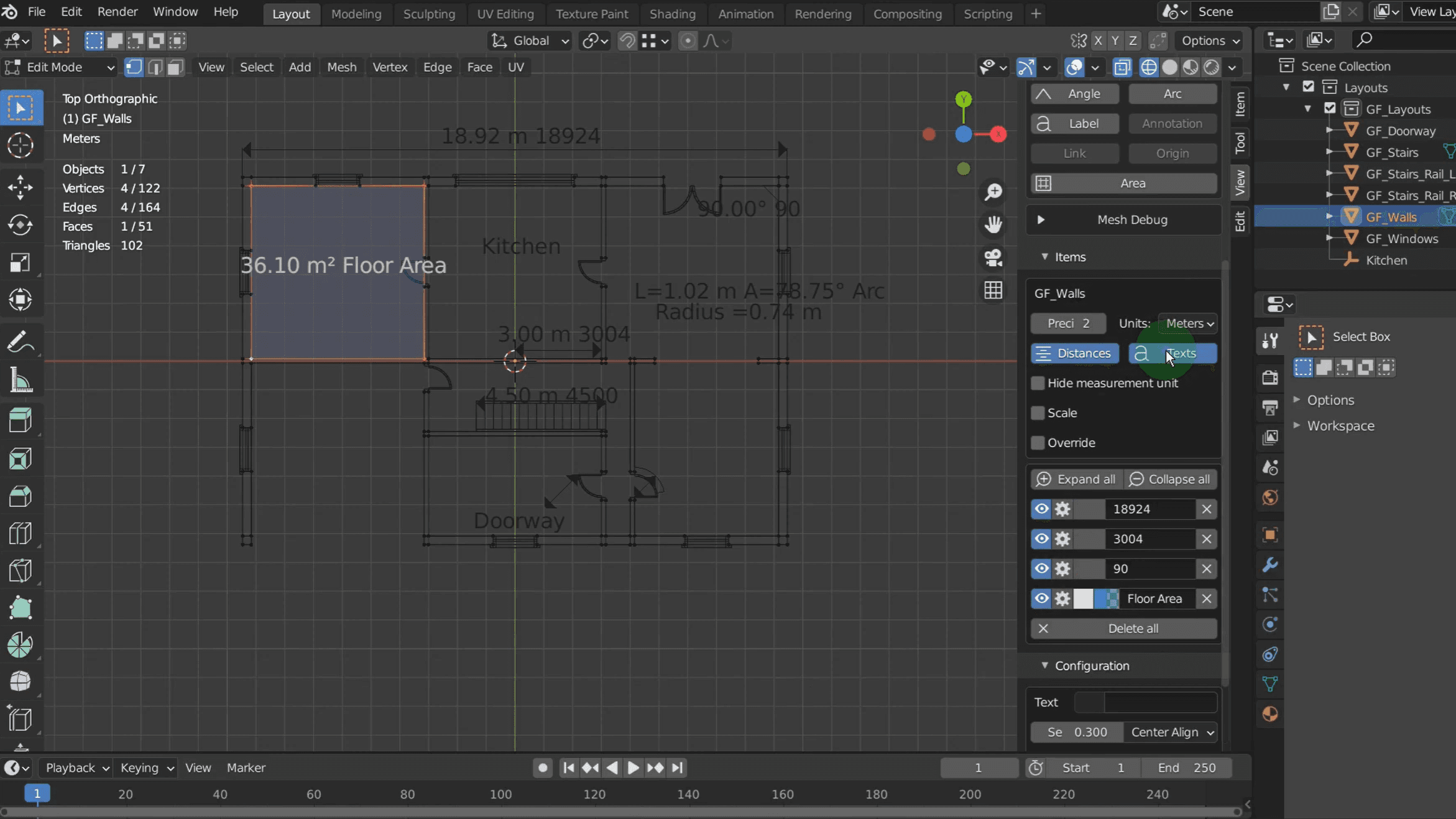Open the Sculpting workspace tab
This screenshot has width=1456, height=819.
428,14
